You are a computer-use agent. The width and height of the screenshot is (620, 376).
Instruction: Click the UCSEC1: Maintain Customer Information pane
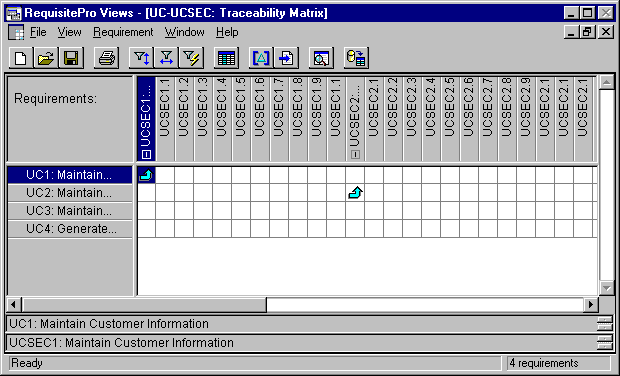(302, 343)
